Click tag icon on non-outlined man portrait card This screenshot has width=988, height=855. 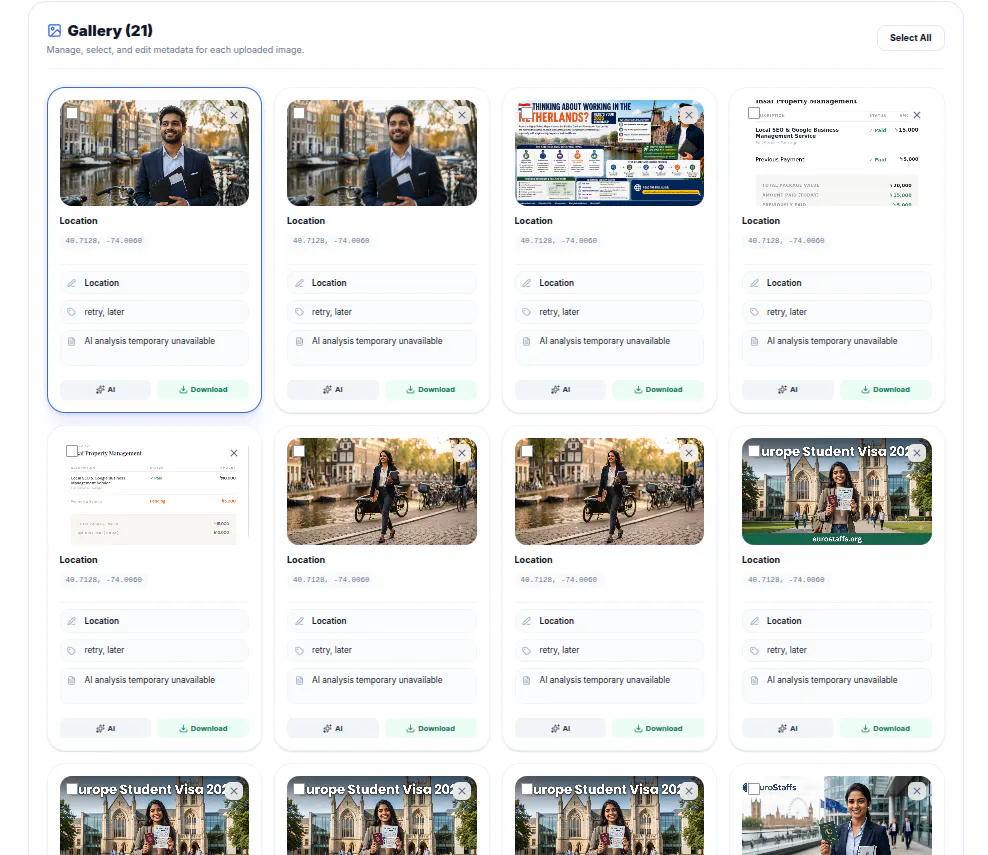click(299, 312)
